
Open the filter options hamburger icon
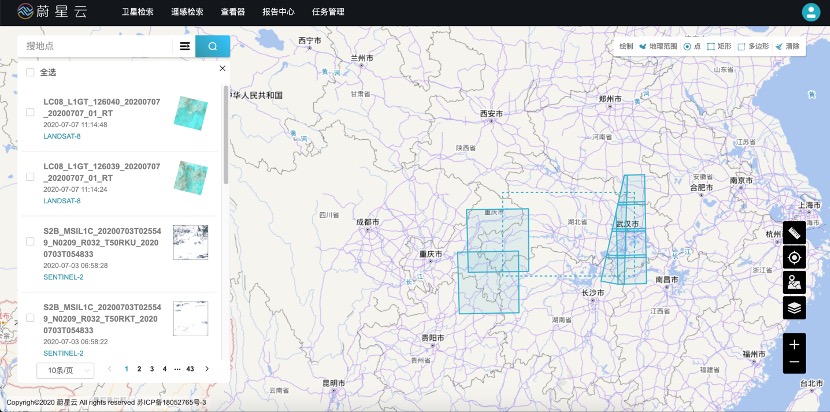[185, 46]
